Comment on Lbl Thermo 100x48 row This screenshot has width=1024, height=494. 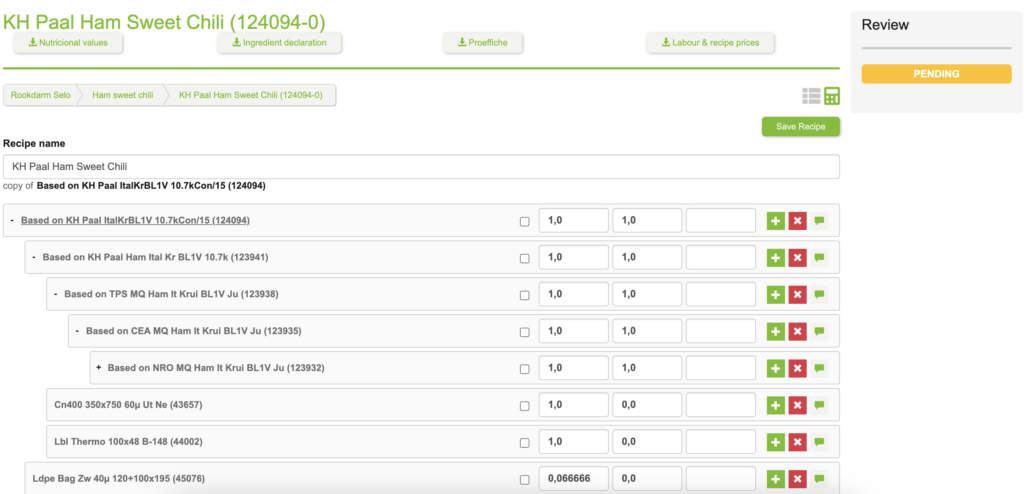[819, 442]
